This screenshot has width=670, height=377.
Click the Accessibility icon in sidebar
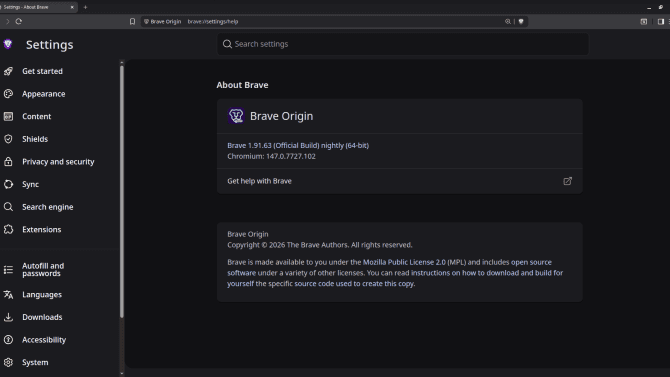[x=8, y=340]
